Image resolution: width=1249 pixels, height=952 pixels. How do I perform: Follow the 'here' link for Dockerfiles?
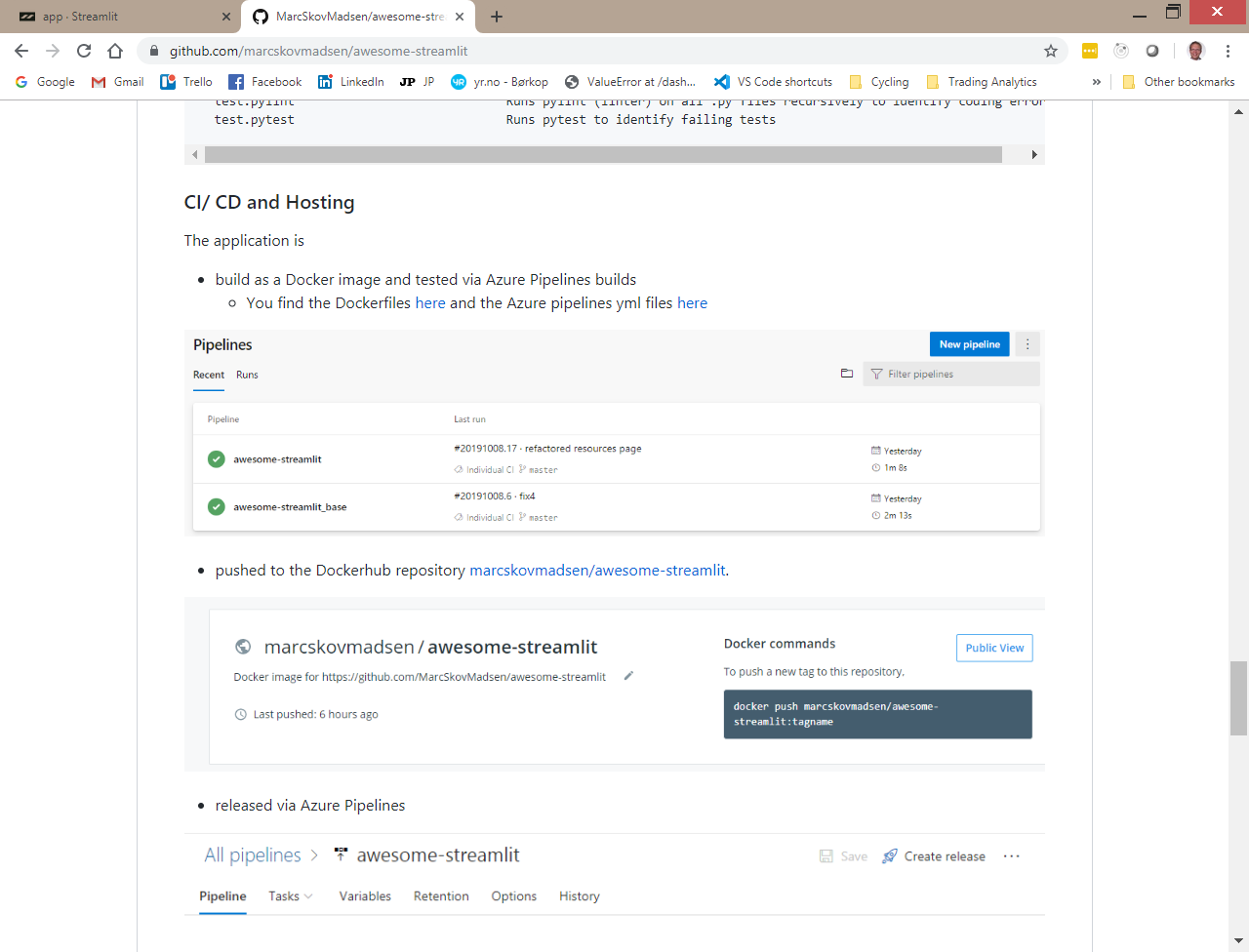[x=430, y=303]
